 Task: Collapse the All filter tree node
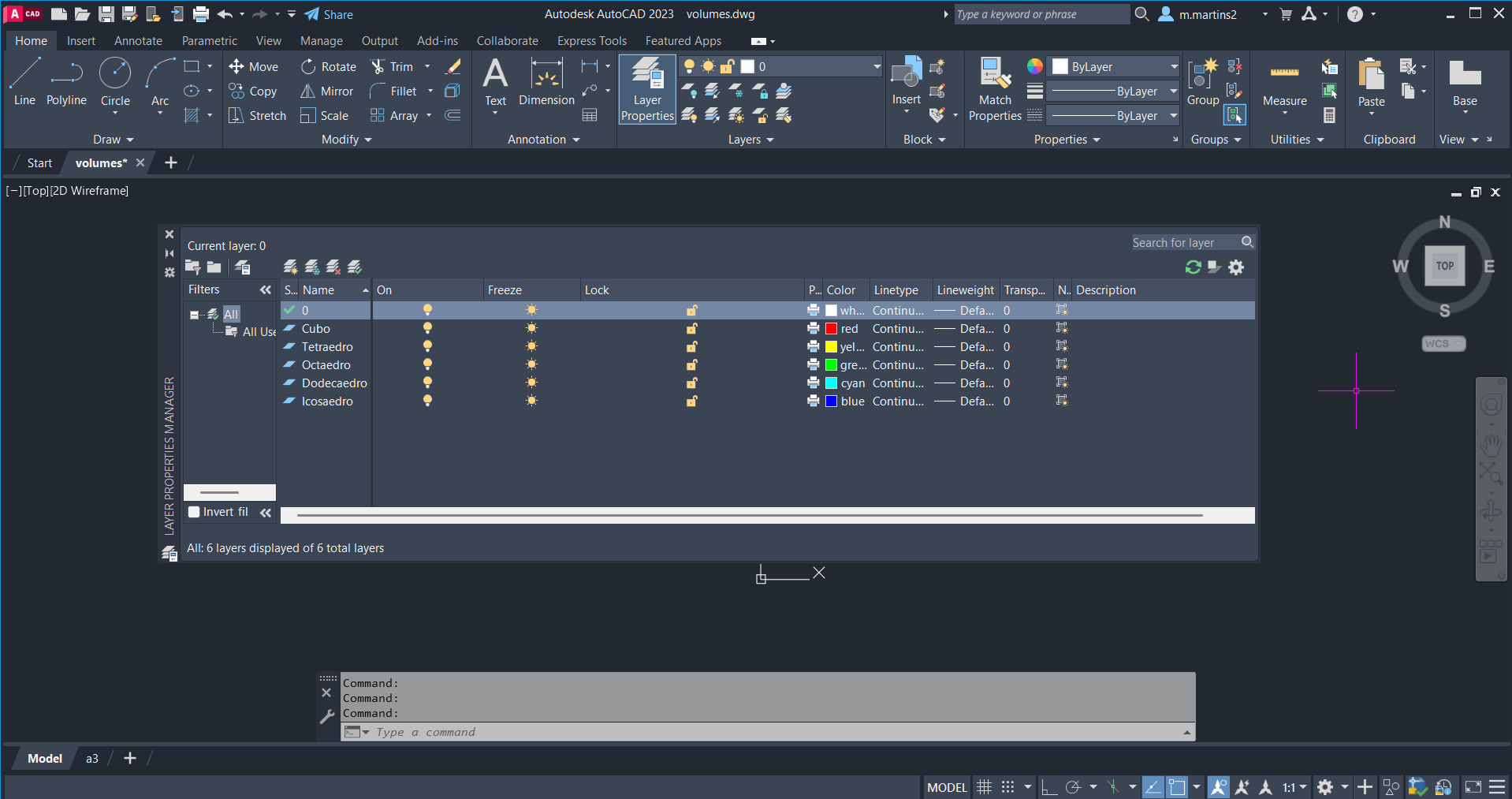(194, 315)
